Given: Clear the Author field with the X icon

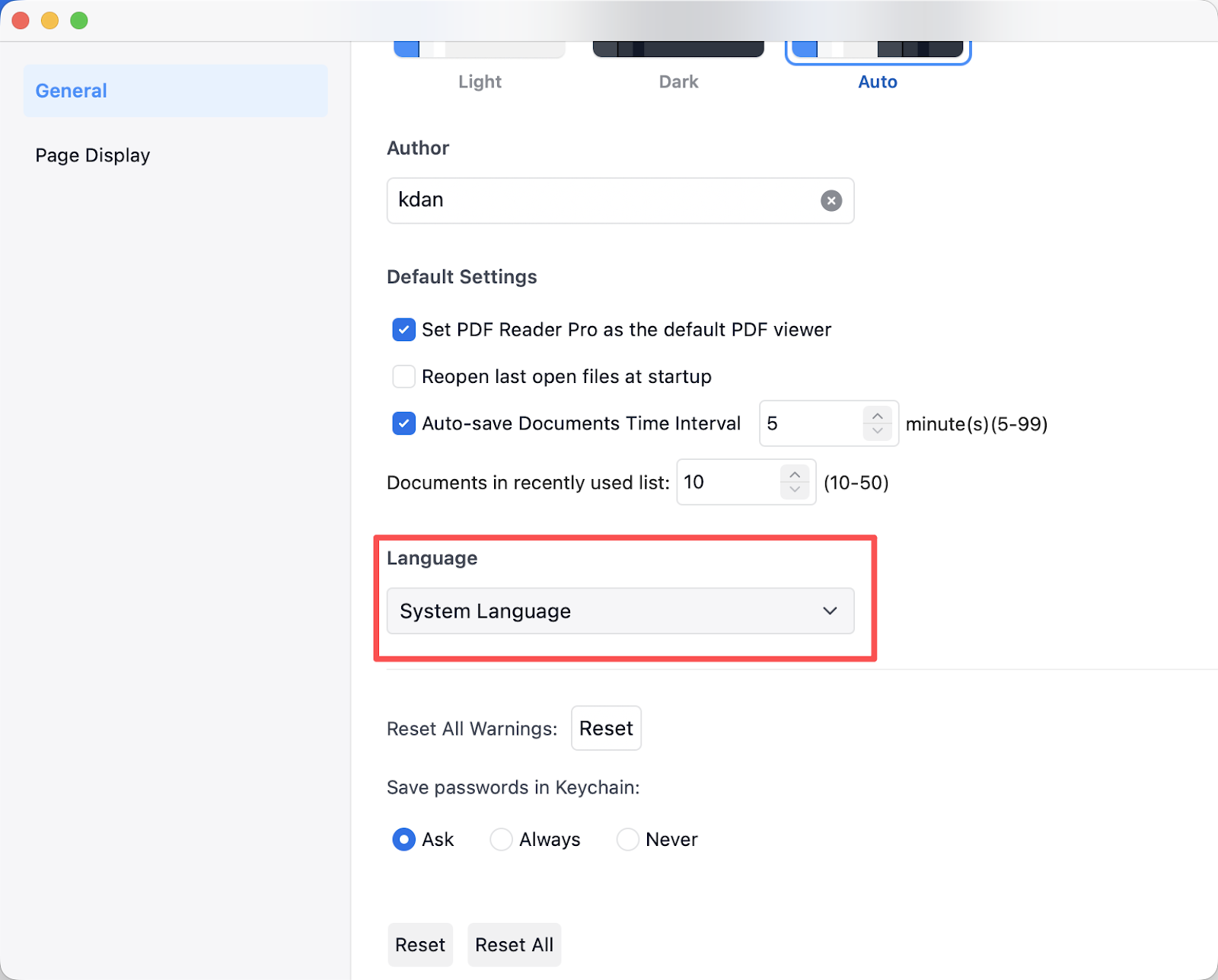Looking at the screenshot, I should pyautogui.click(x=831, y=201).
